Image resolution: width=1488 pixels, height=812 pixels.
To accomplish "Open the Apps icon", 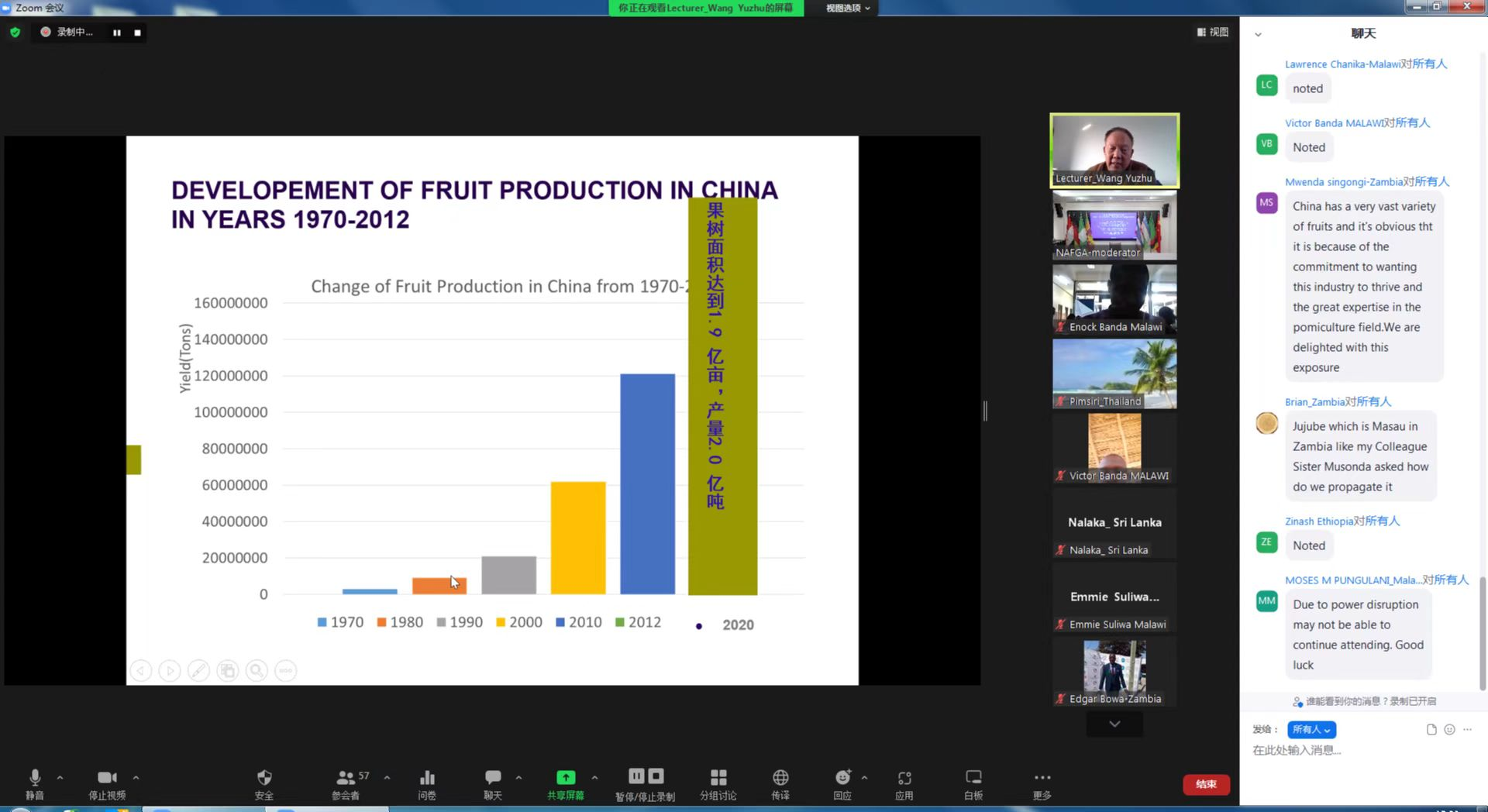I will click(904, 783).
